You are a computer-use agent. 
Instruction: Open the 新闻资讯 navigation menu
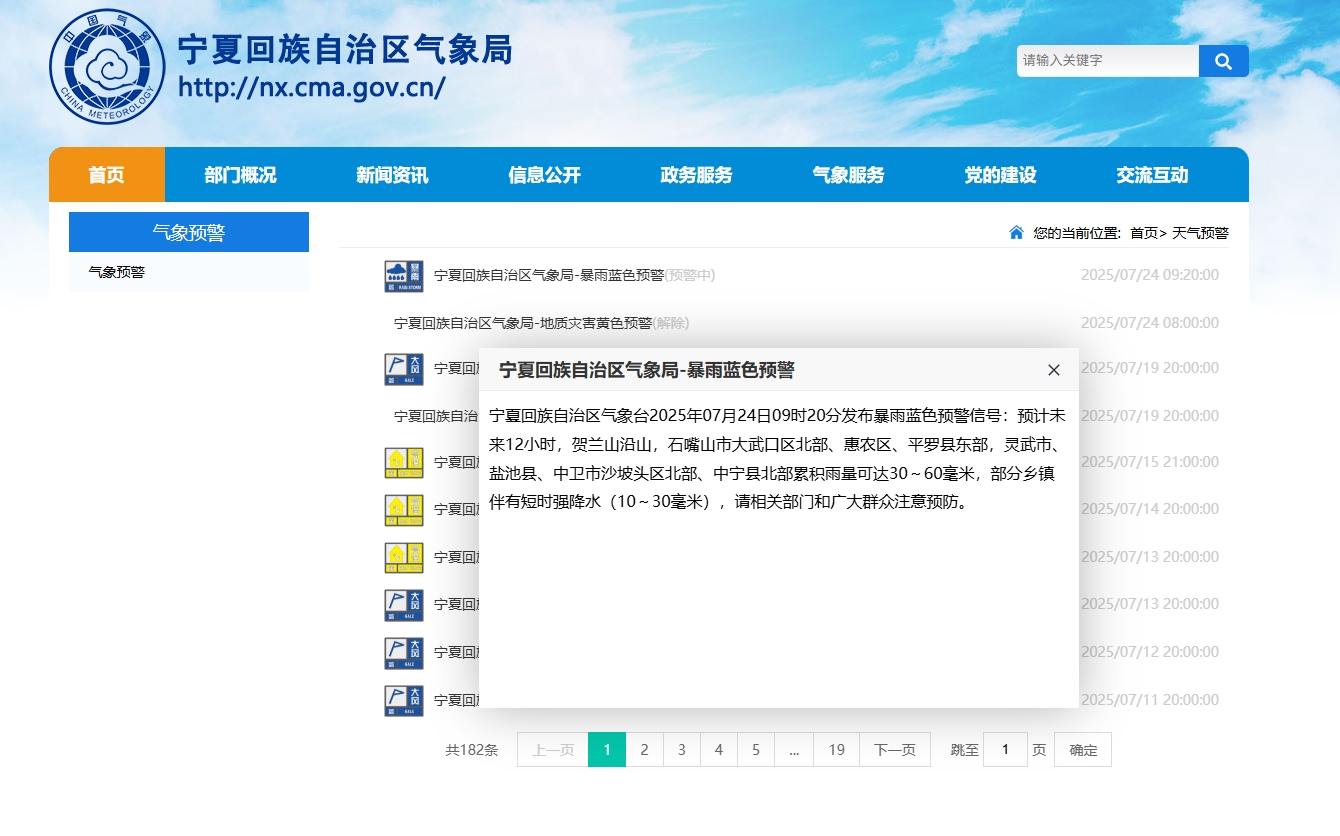392,175
